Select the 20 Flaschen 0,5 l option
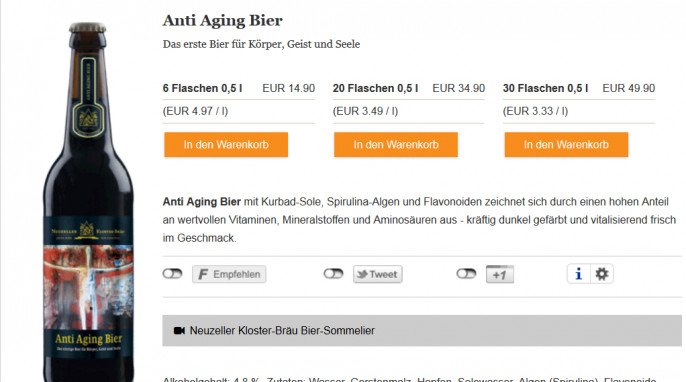Screen dimensions: 686x382 pos(375,88)
